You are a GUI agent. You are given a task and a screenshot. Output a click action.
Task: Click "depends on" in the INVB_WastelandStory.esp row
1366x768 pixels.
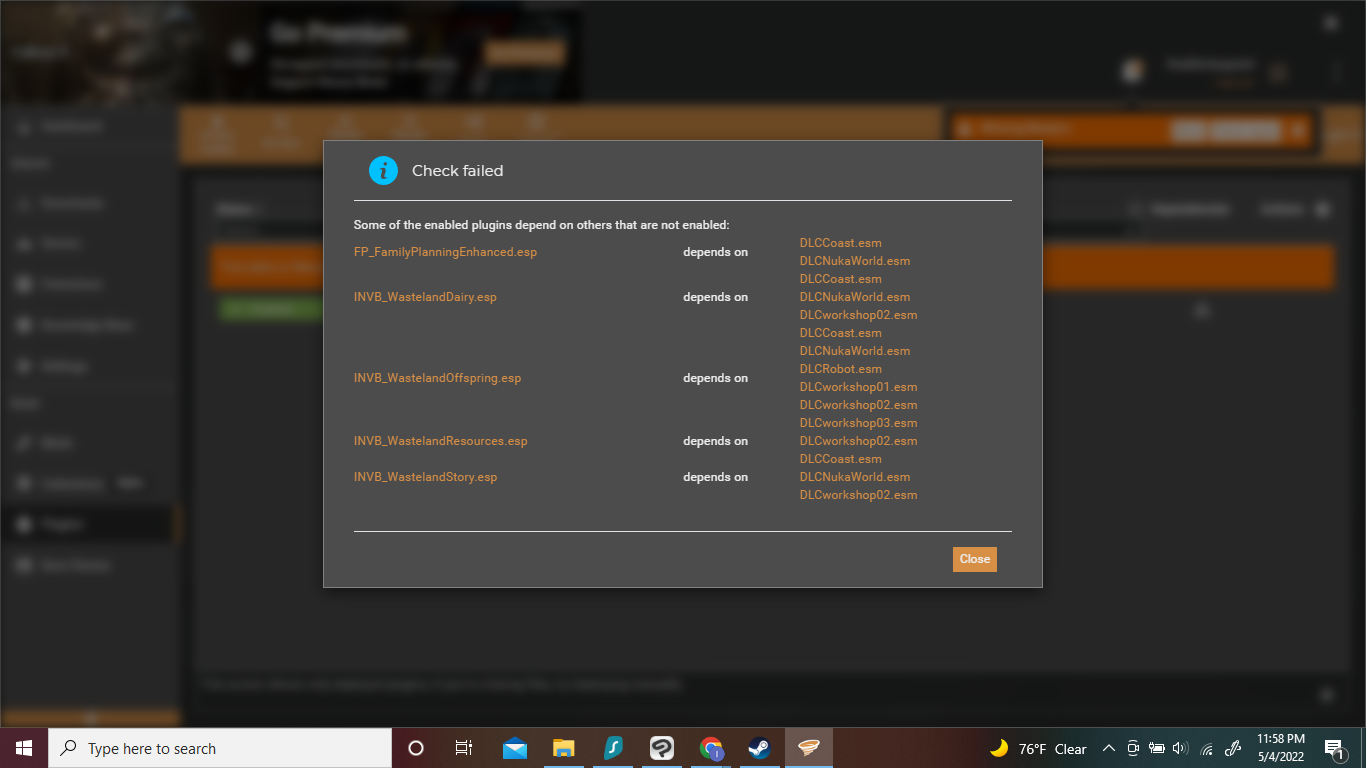pos(715,477)
